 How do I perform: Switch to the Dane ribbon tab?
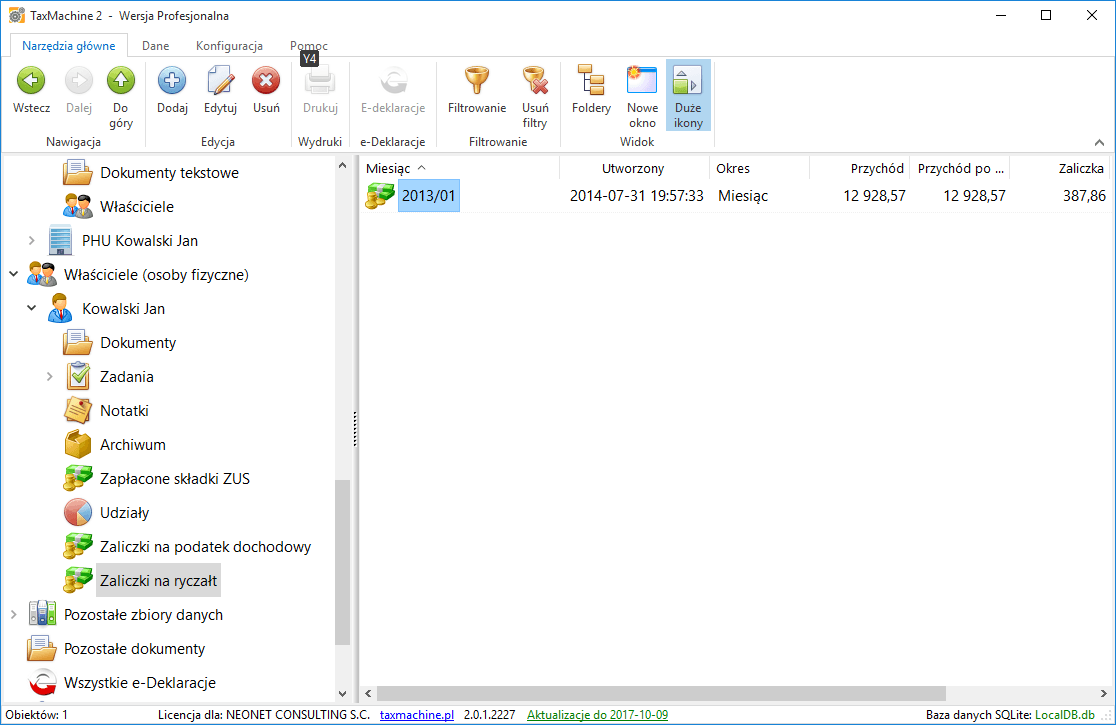(155, 46)
